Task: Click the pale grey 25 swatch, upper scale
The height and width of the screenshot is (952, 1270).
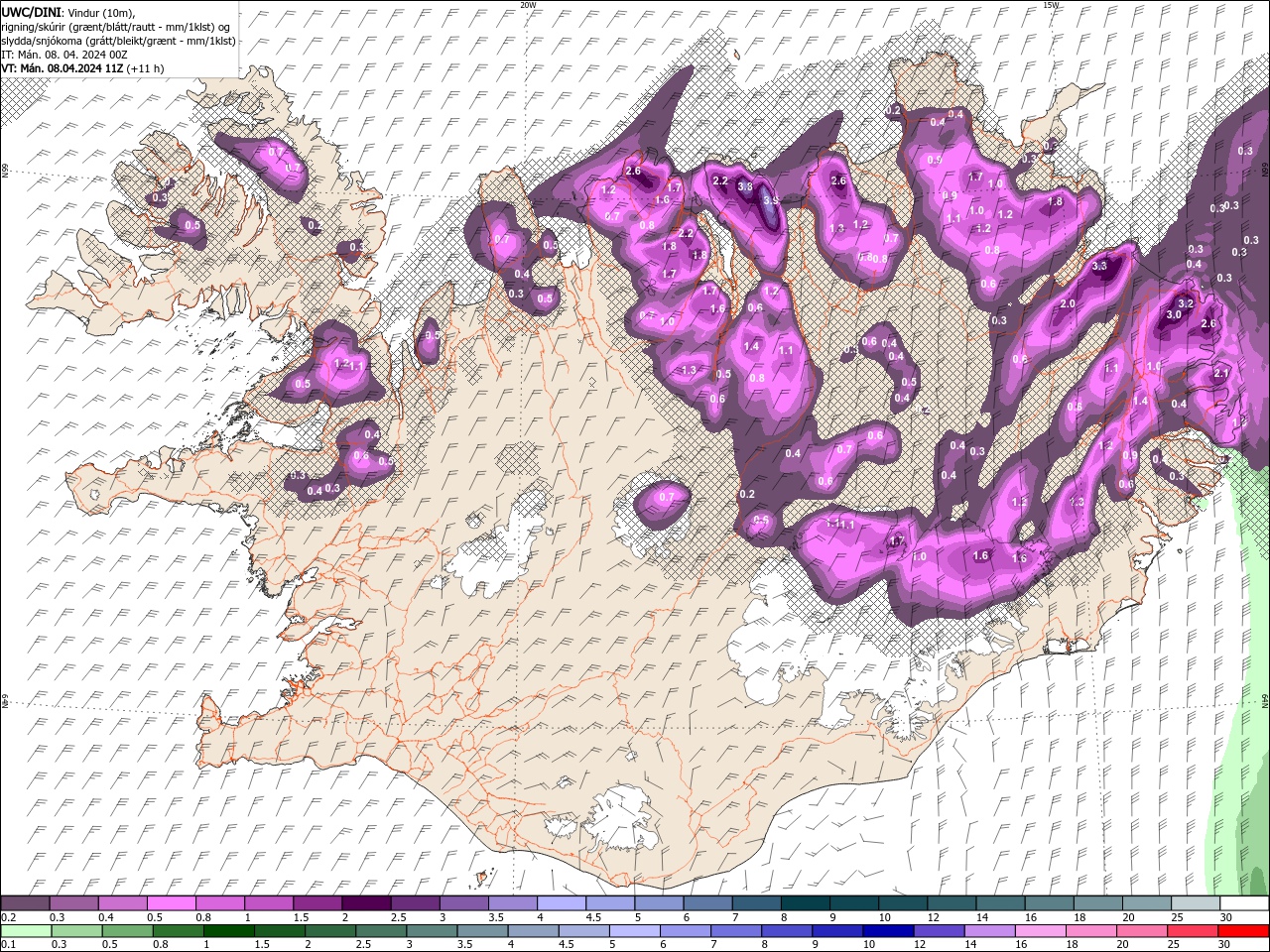Action: (x=1196, y=903)
